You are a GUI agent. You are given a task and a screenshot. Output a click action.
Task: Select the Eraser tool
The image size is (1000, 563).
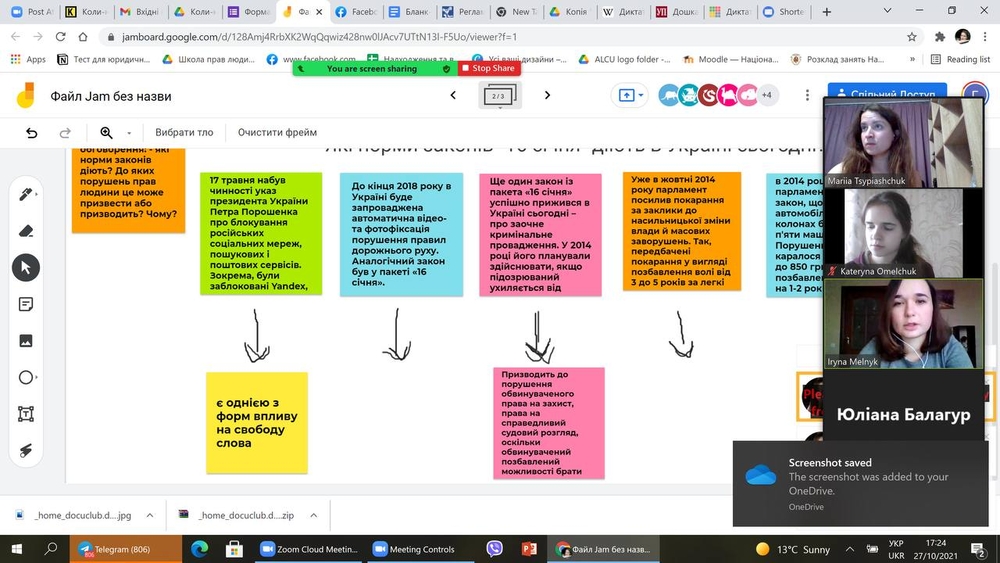[27, 230]
